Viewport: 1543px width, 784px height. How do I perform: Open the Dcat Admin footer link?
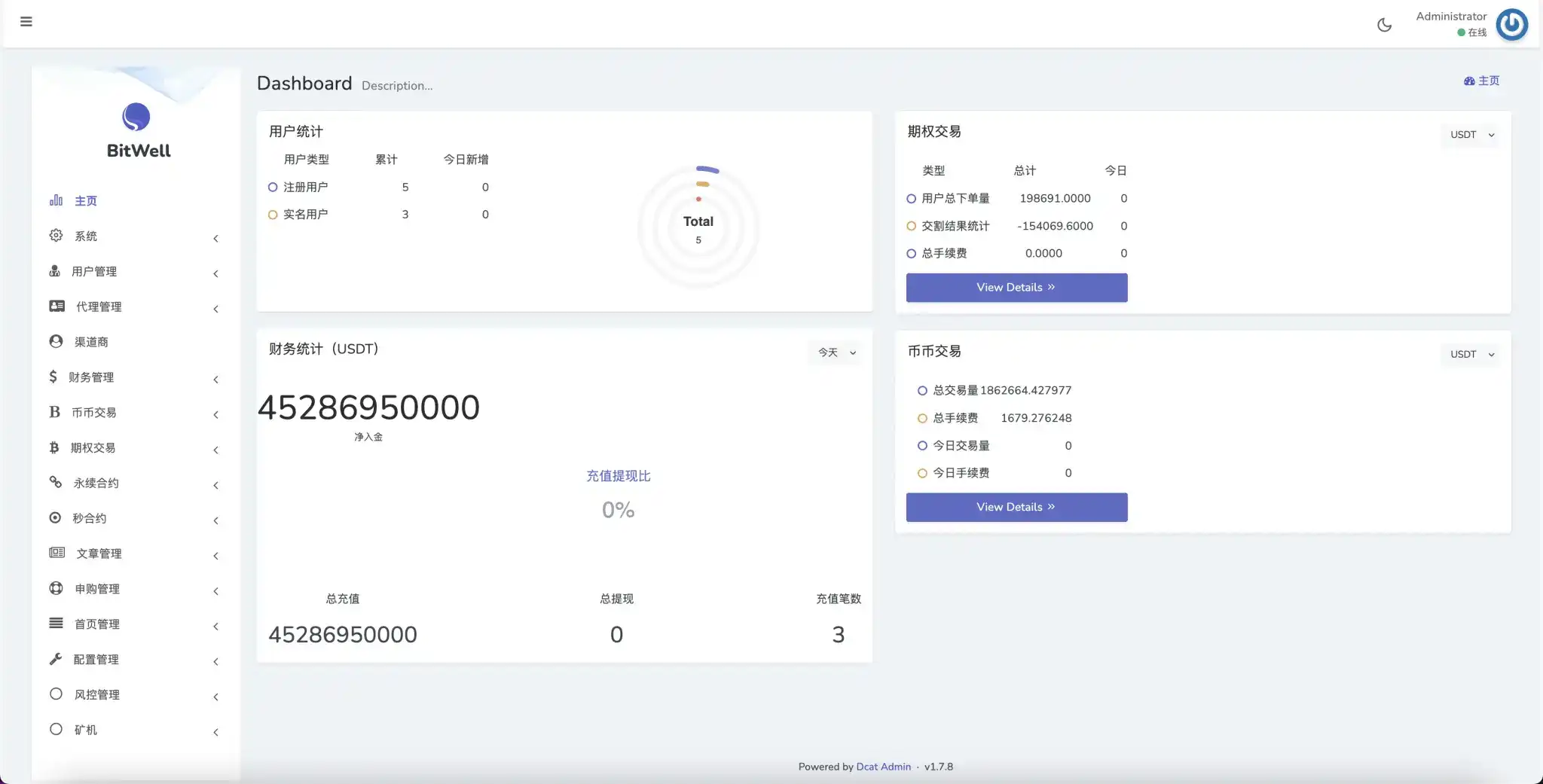[883, 767]
